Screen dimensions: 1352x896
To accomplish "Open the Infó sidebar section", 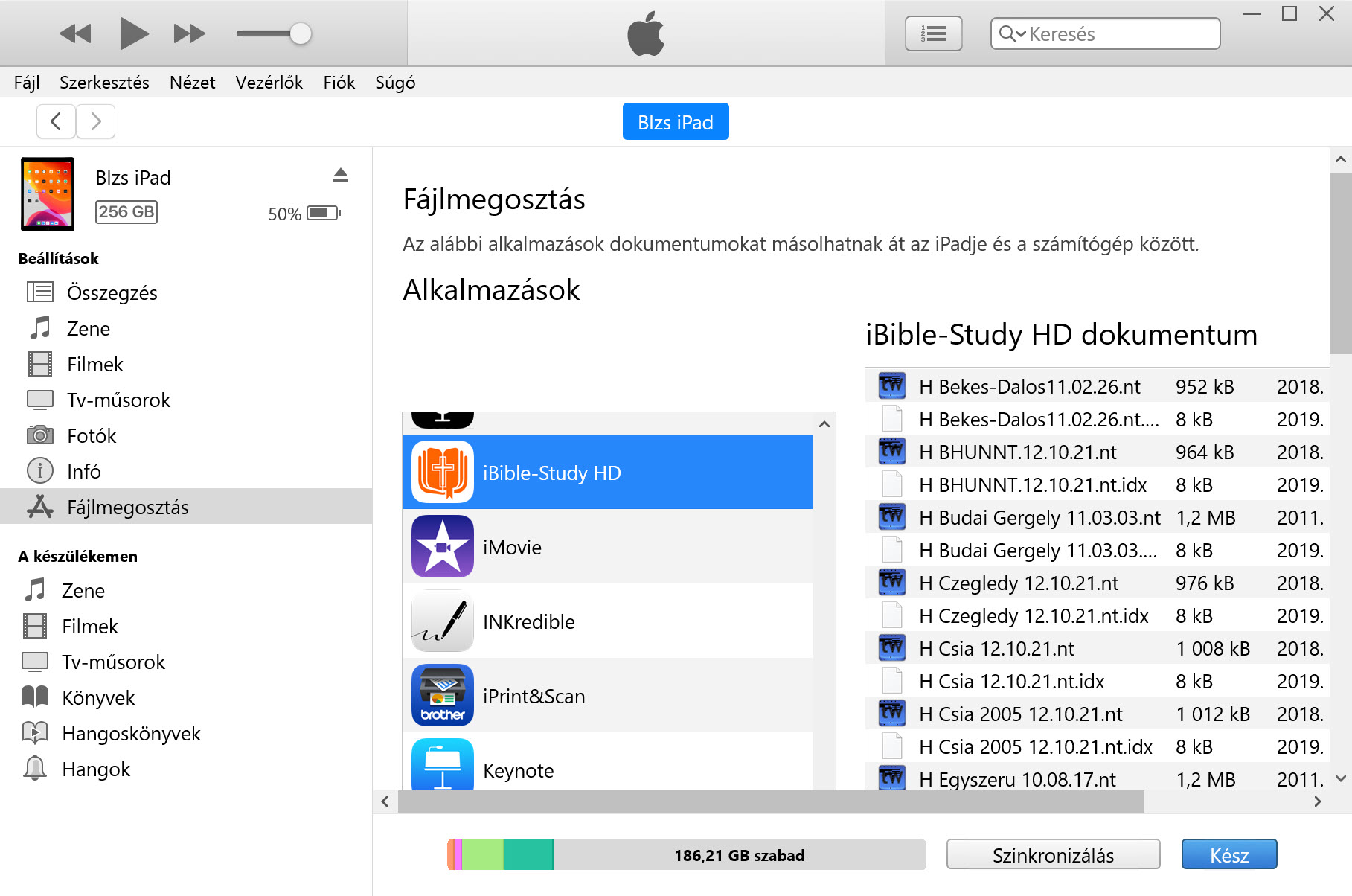I will (186, 471).
